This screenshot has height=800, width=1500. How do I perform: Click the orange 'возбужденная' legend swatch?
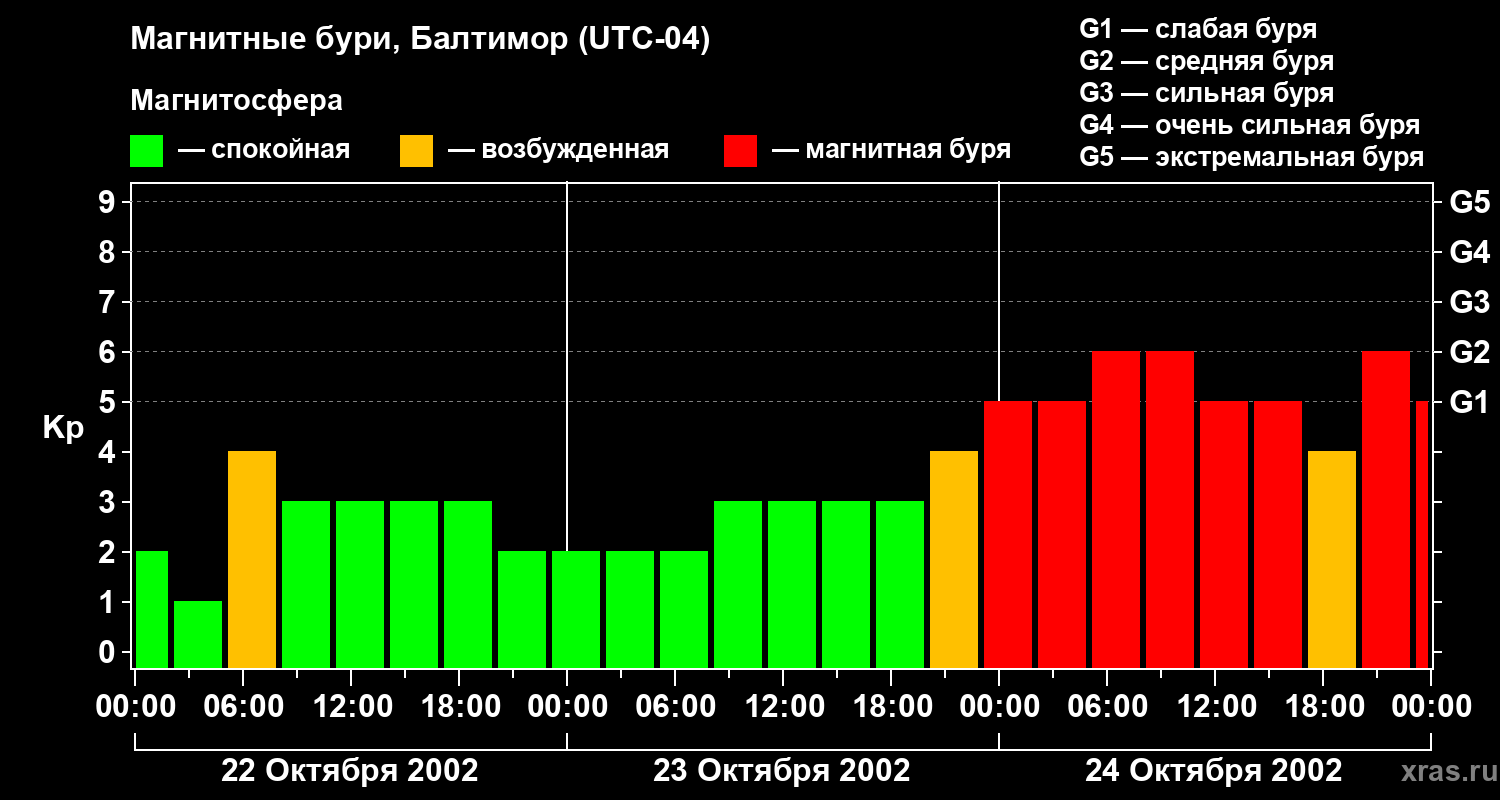coord(417,151)
